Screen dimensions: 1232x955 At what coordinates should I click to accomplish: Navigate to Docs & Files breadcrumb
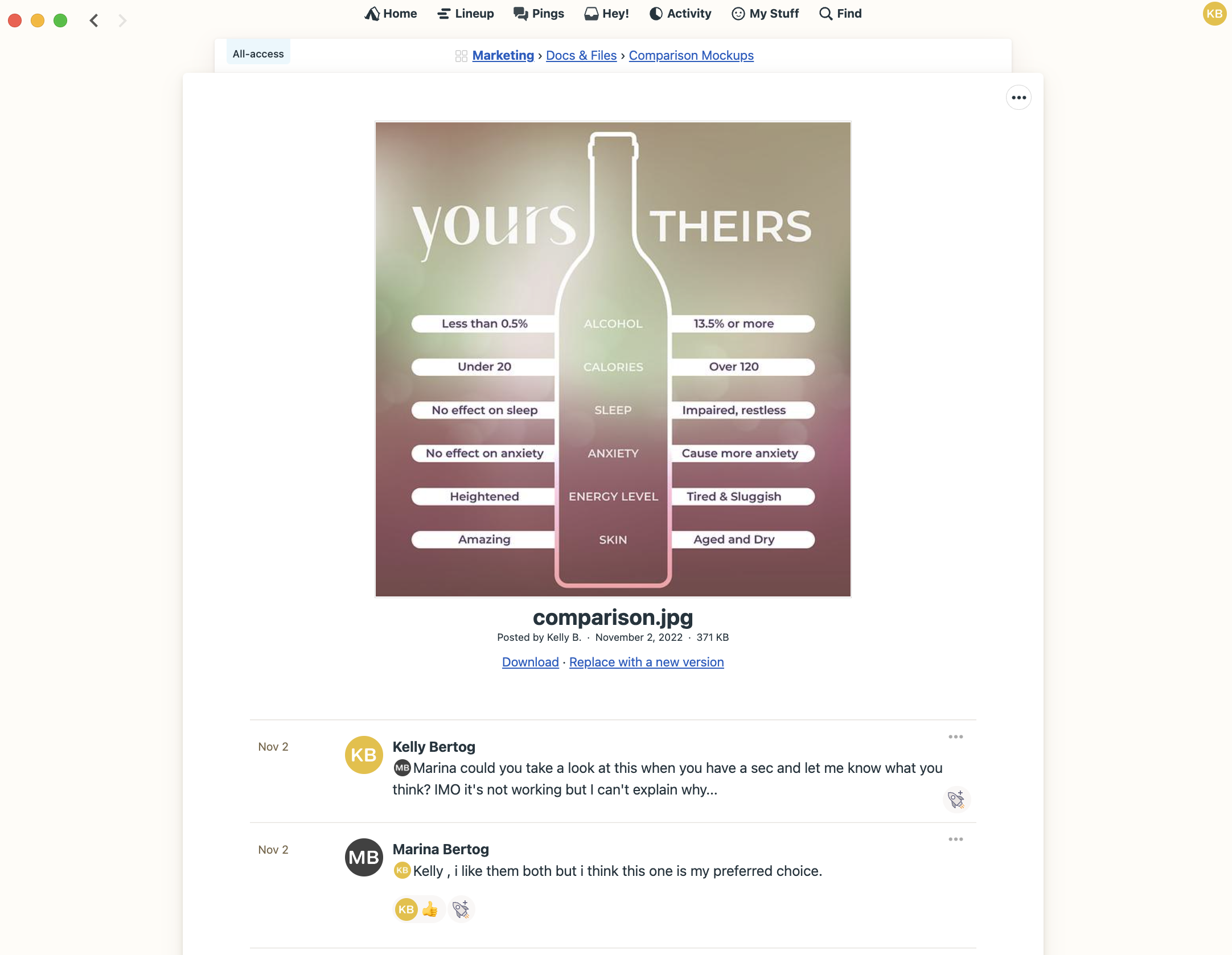coord(581,55)
